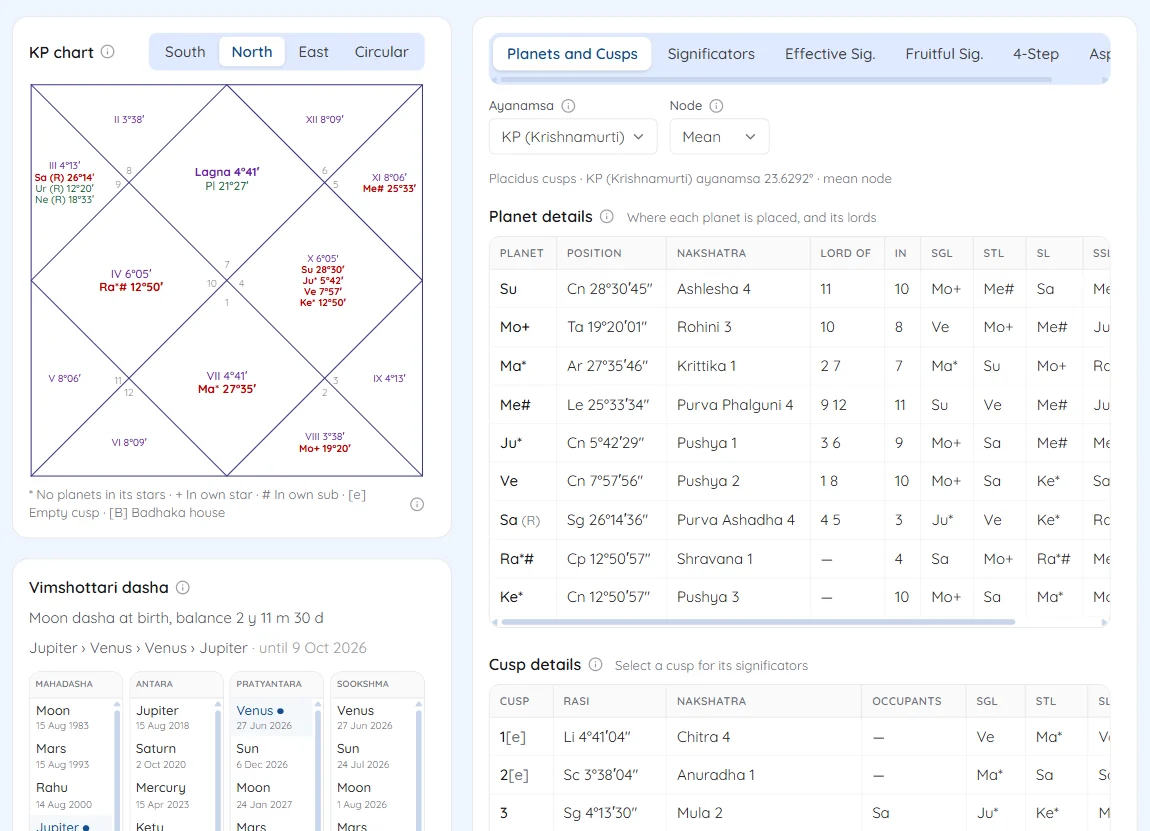Open 4-Step tab
Screen dimensions: 1150x831
pyautogui.click(x=1036, y=54)
